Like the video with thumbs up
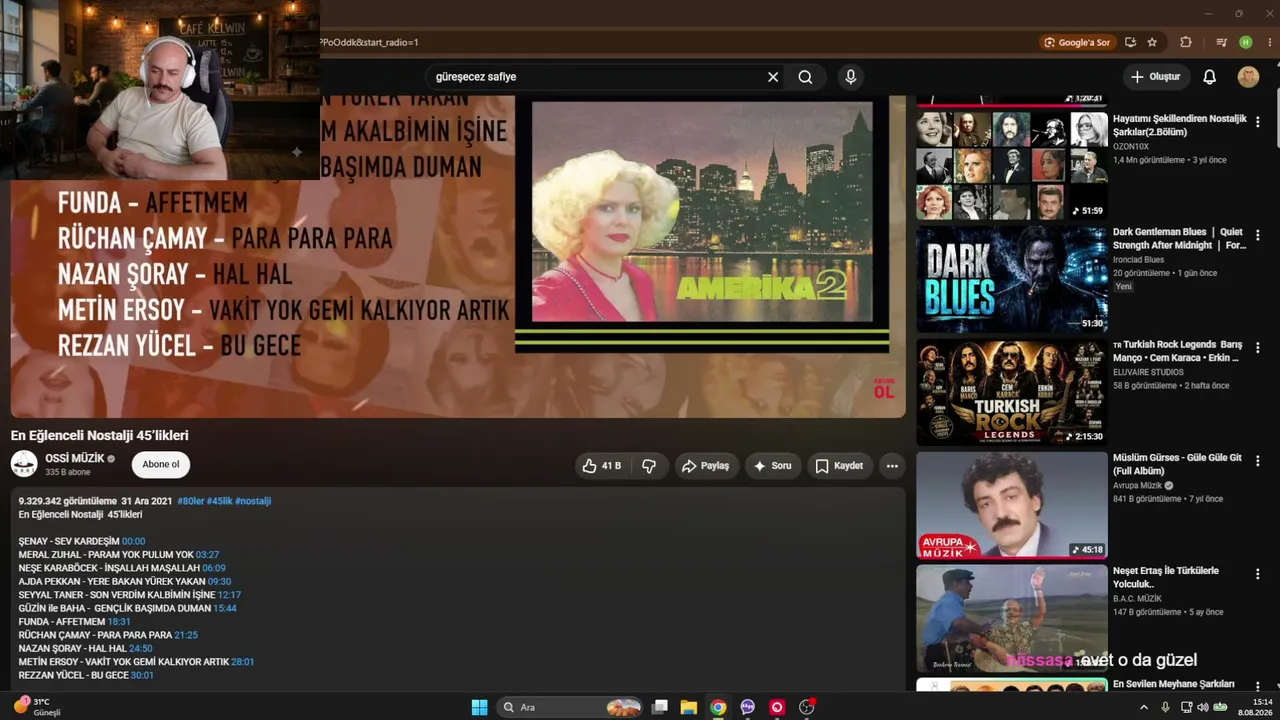The height and width of the screenshot is (720, 1280). tap(602, 466)
